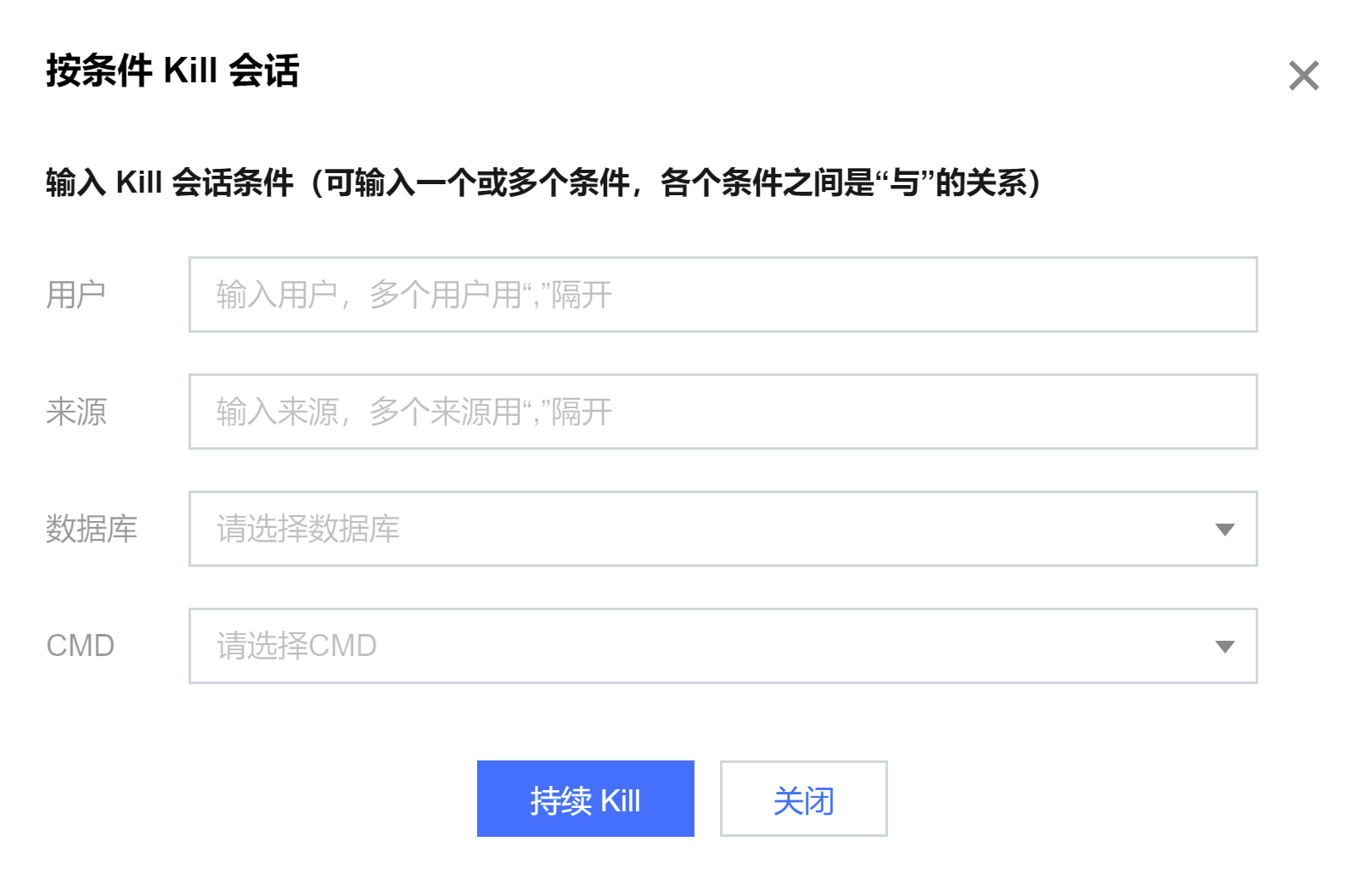Click the 用户 field label

coord(76,294)
